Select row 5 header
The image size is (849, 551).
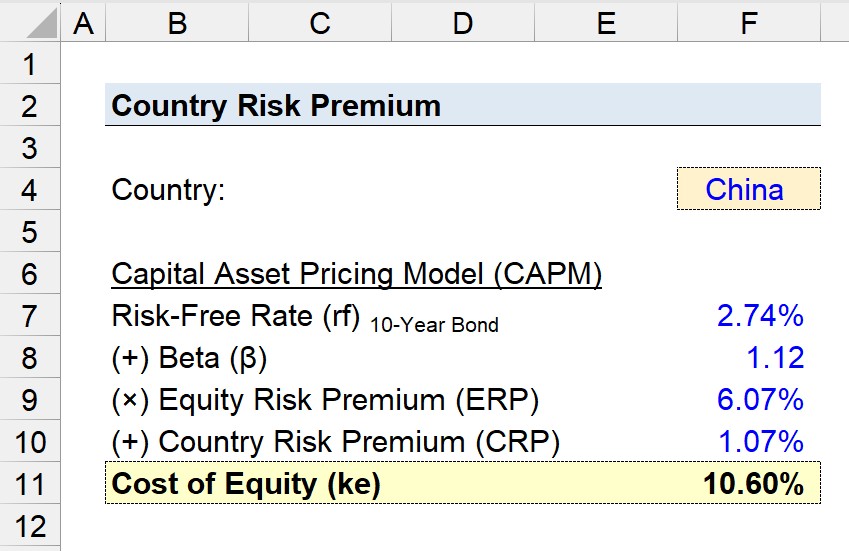(30, 232)
